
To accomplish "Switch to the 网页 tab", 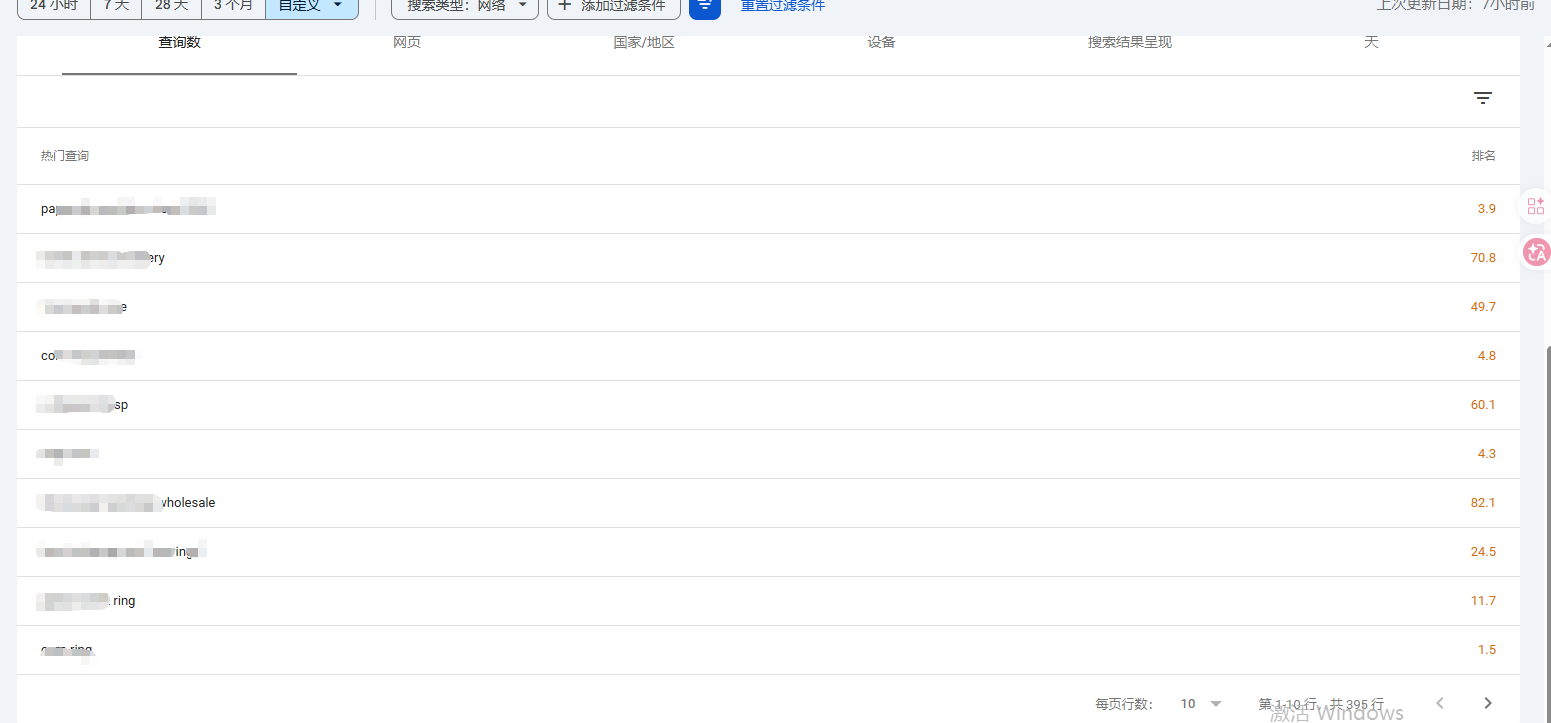I will point(407,43).
